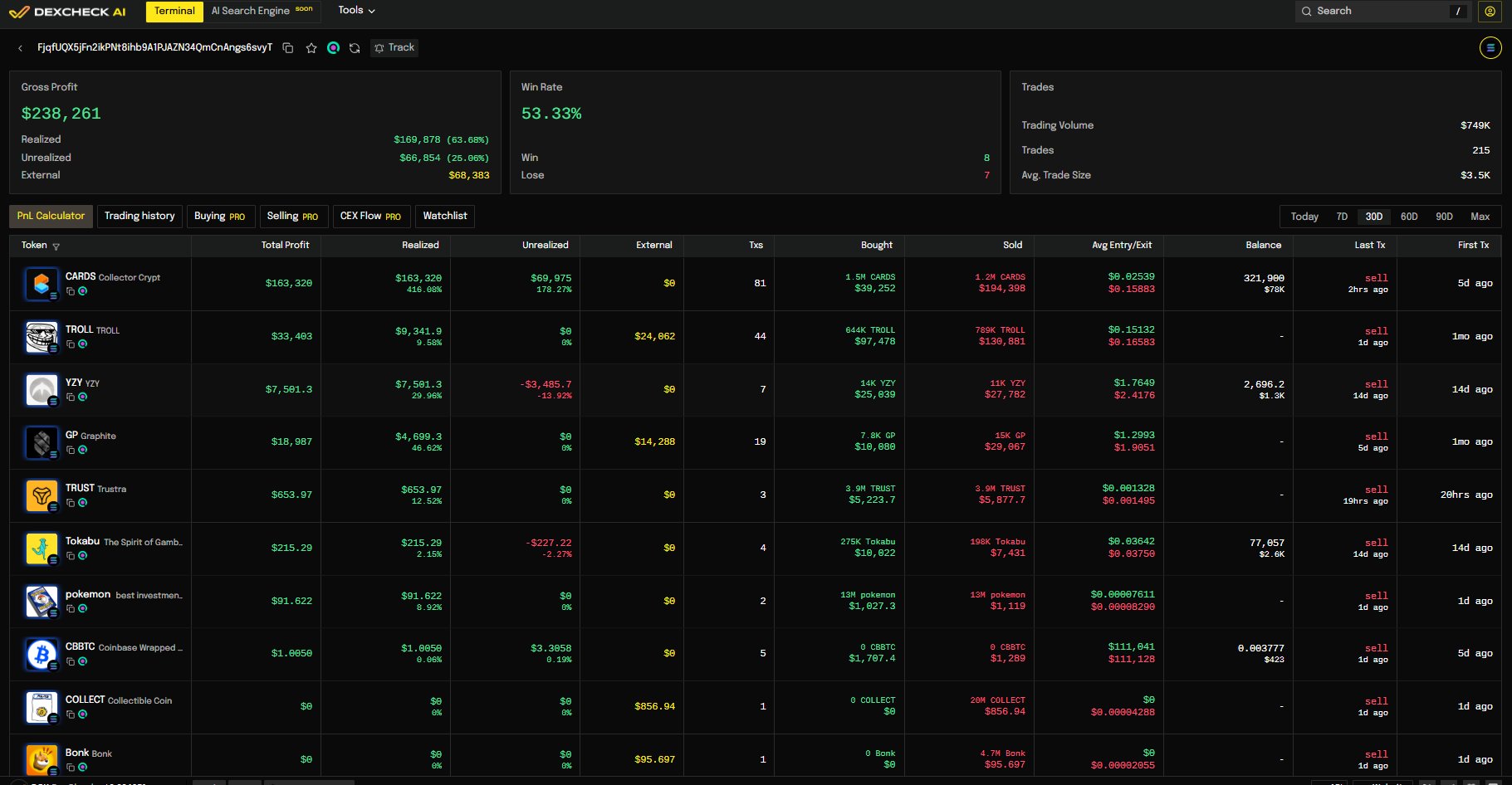Screen dimensions: 1512x785
Task: Copy the CARDS token address
Action: point(71,291)
